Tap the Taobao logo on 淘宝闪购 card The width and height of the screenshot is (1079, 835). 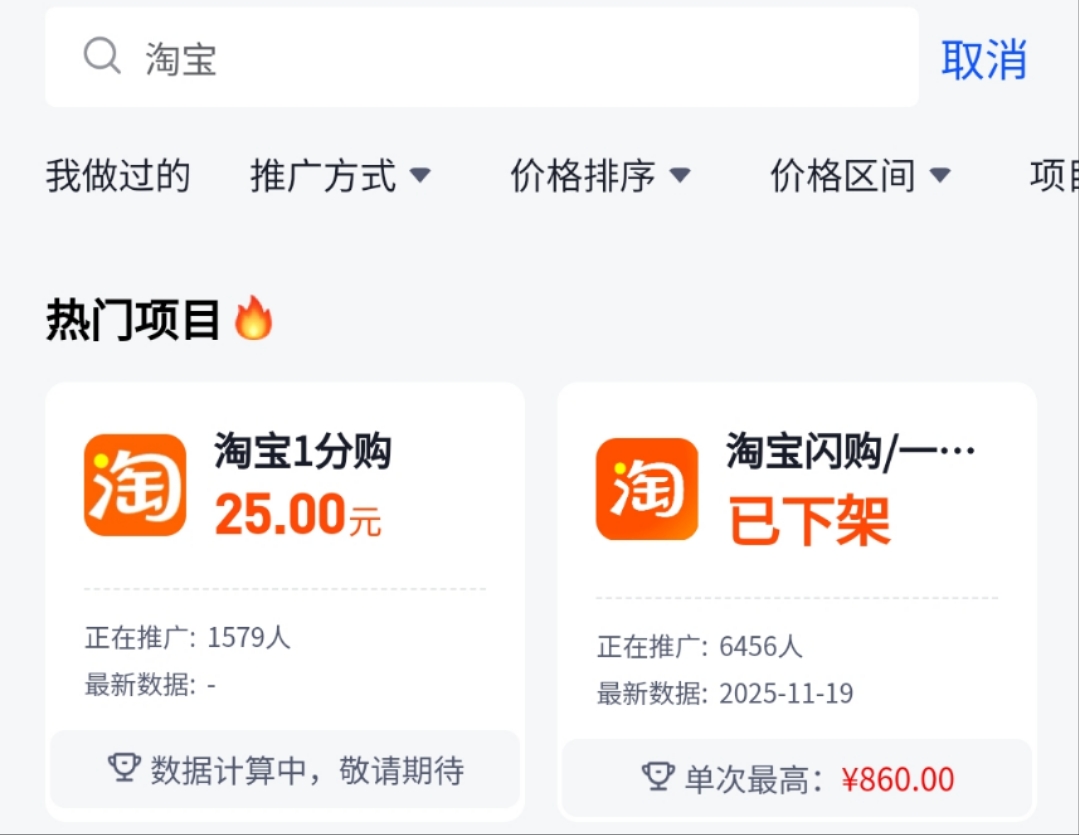pyautogui.click(x=647, y=490)
